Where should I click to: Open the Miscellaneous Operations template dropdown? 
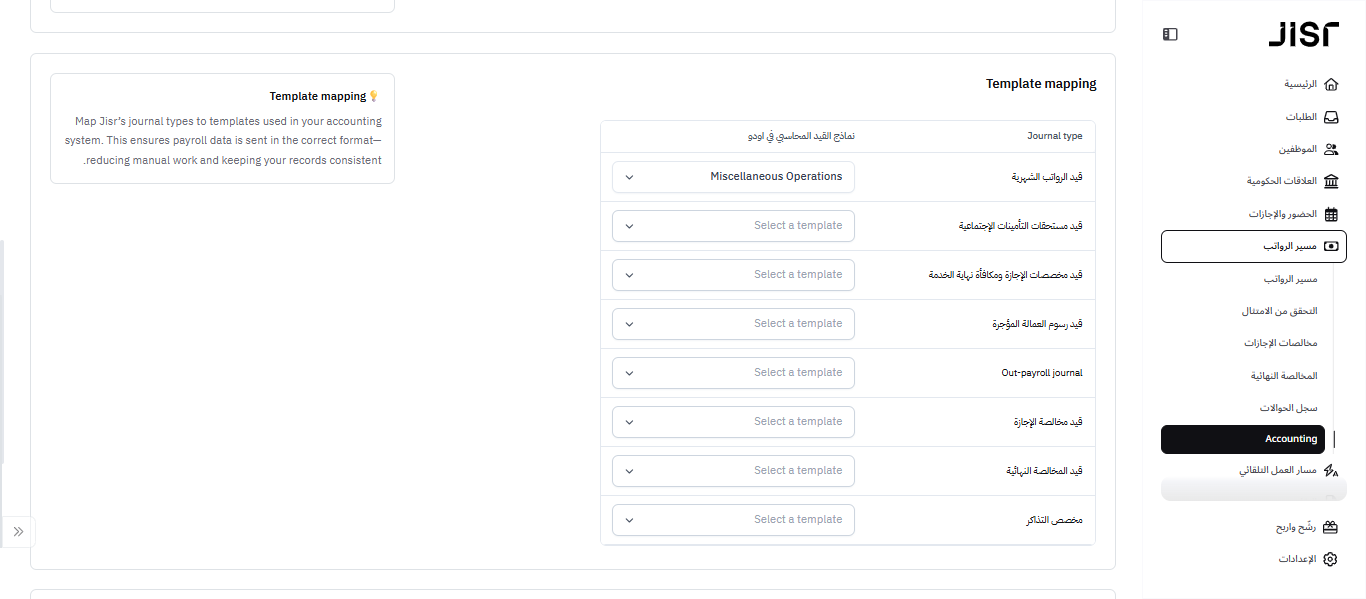pos(733,177)
